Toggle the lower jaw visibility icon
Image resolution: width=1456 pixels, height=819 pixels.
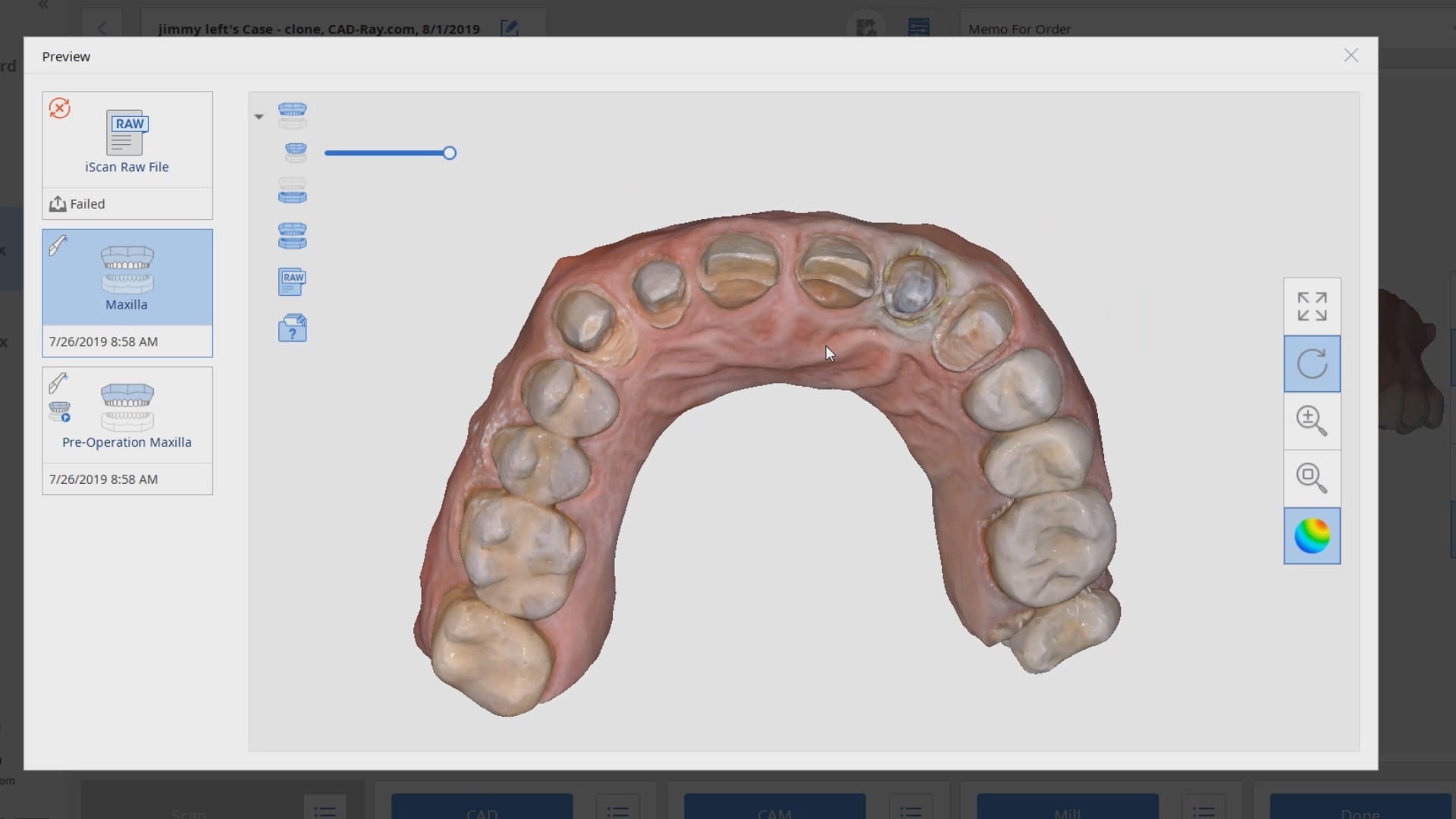pyautogui.click(x=292, y=190)
